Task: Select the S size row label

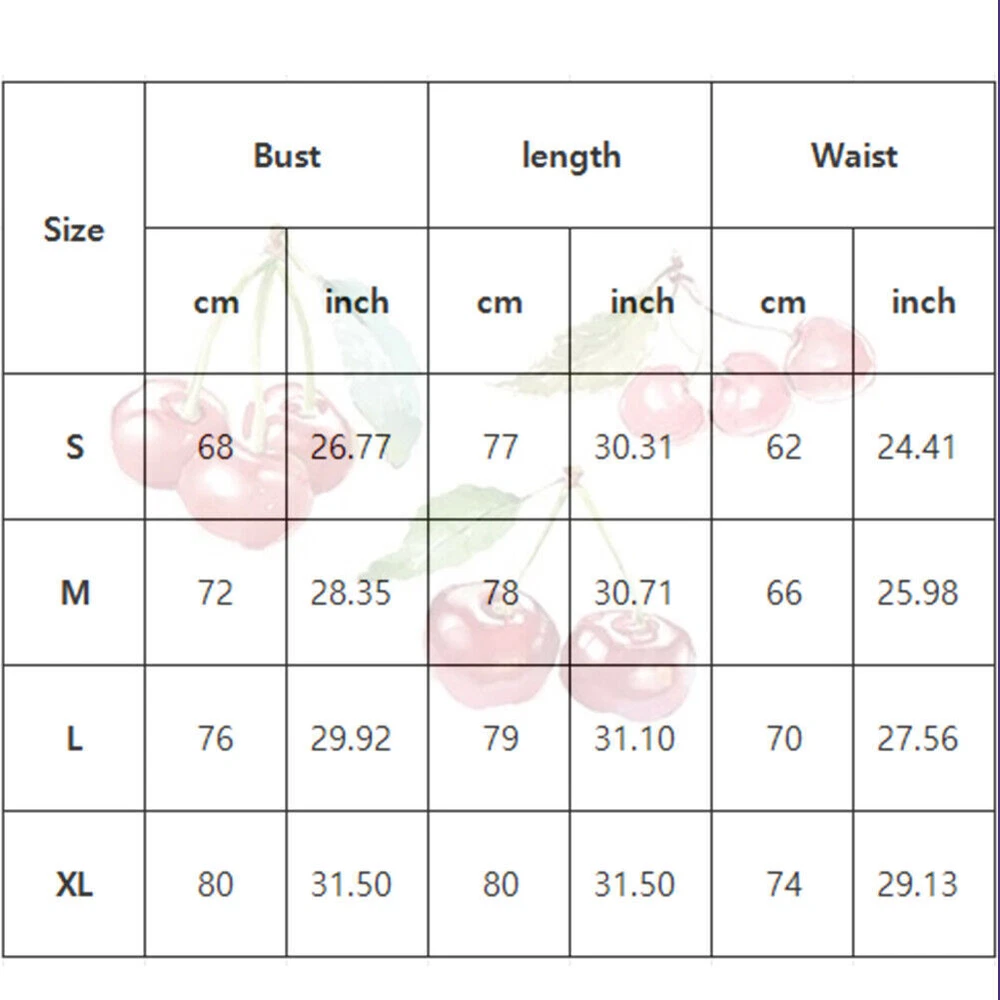Action: pyautogui.click(x=74, y=446)
